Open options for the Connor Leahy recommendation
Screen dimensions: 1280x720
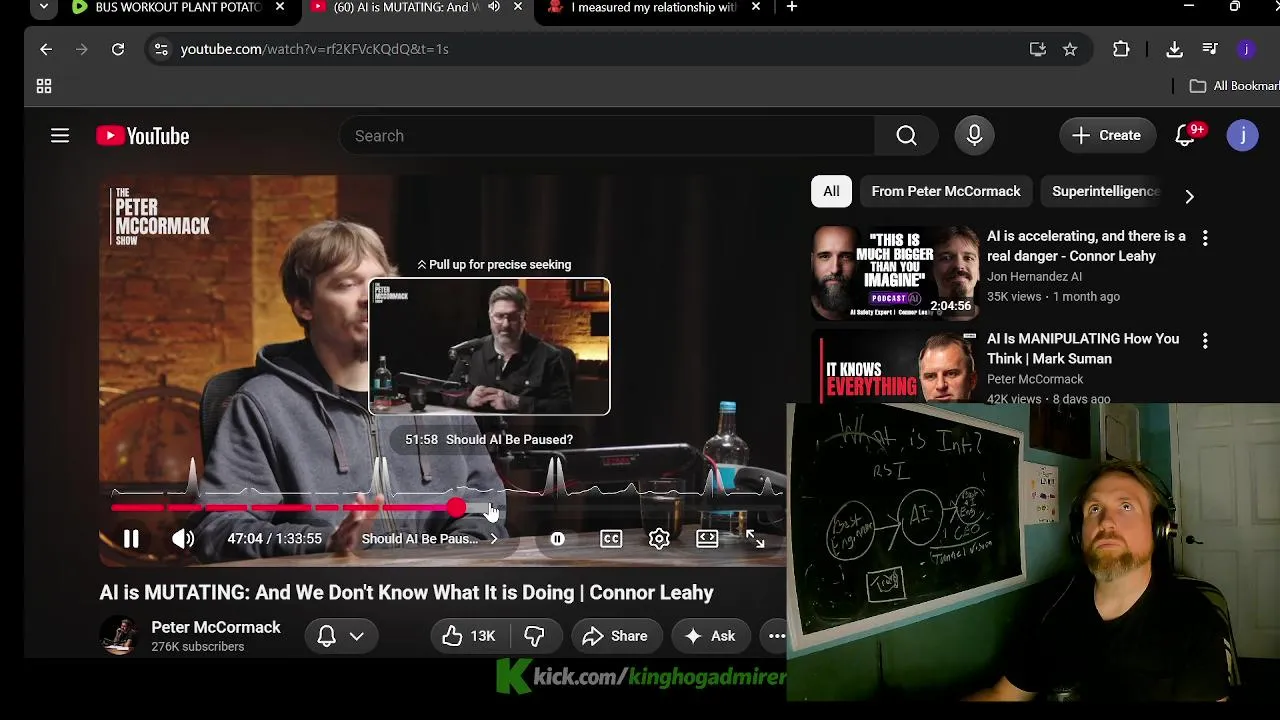pos(1205,238)
